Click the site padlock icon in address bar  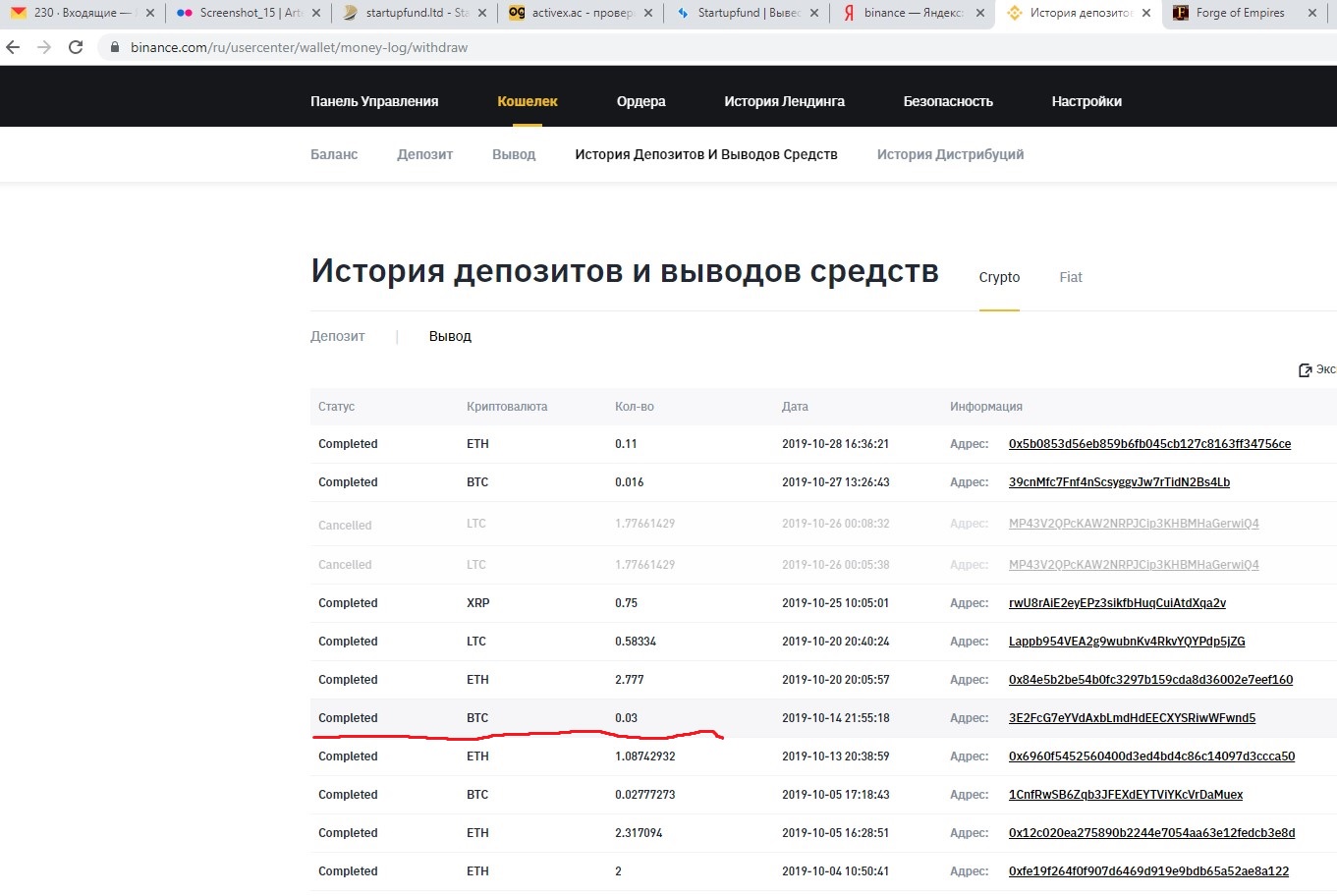point(115,47)
